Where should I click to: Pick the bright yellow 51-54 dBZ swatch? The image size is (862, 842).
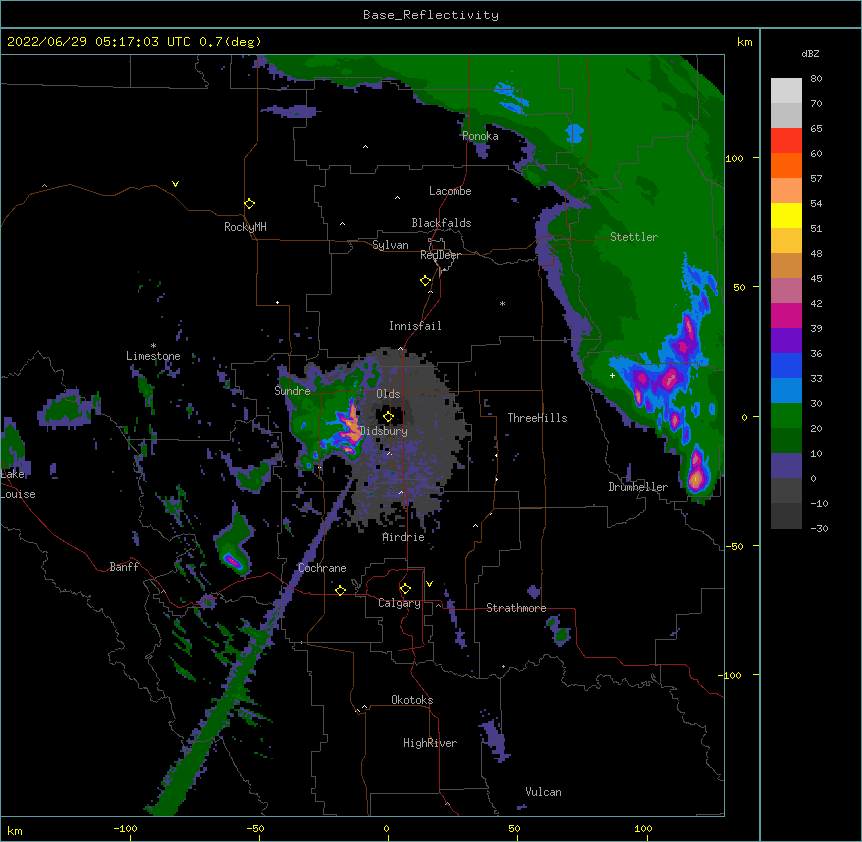786,215
